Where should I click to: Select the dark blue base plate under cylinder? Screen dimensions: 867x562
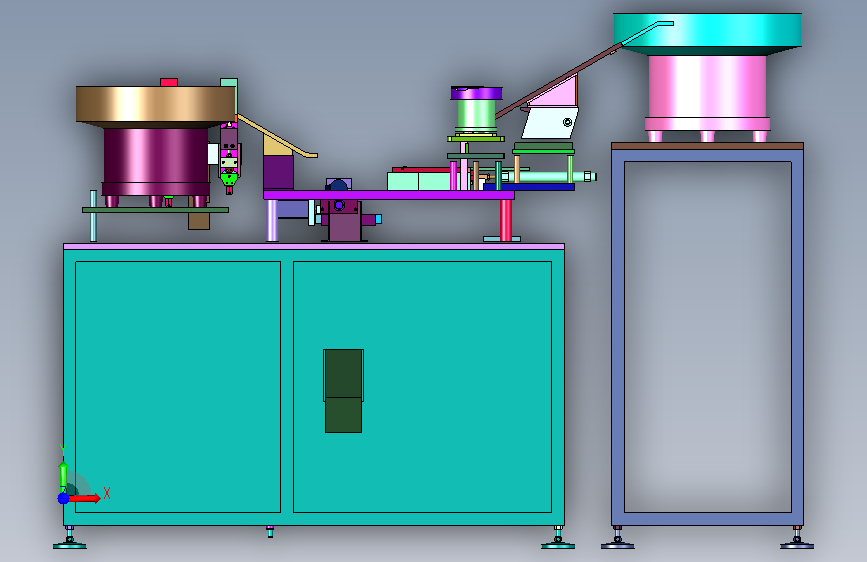[530, 187]
